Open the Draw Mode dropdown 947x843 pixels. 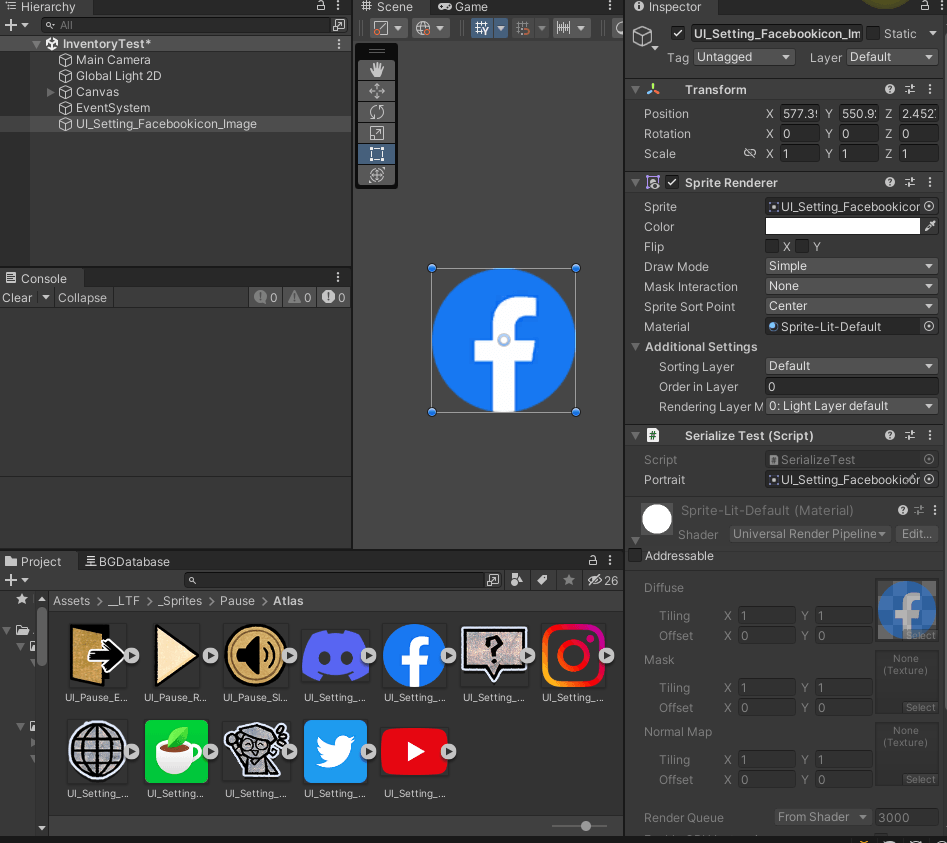pos(851,266)
